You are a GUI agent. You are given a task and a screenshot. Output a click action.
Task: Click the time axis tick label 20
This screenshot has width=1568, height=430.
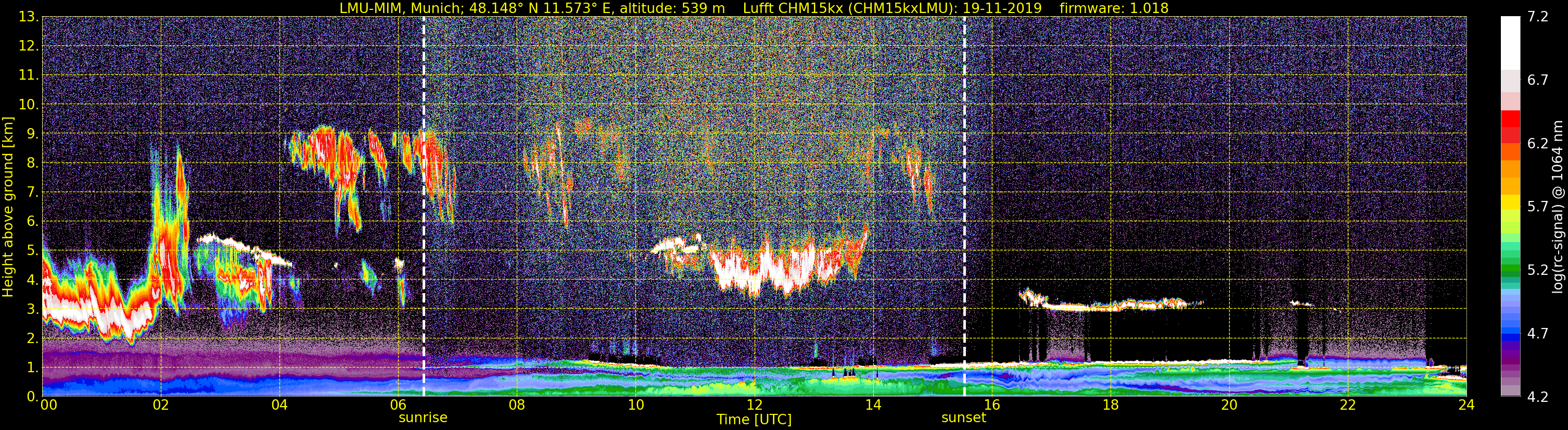pyautogui.click(x=1229, y=405)
